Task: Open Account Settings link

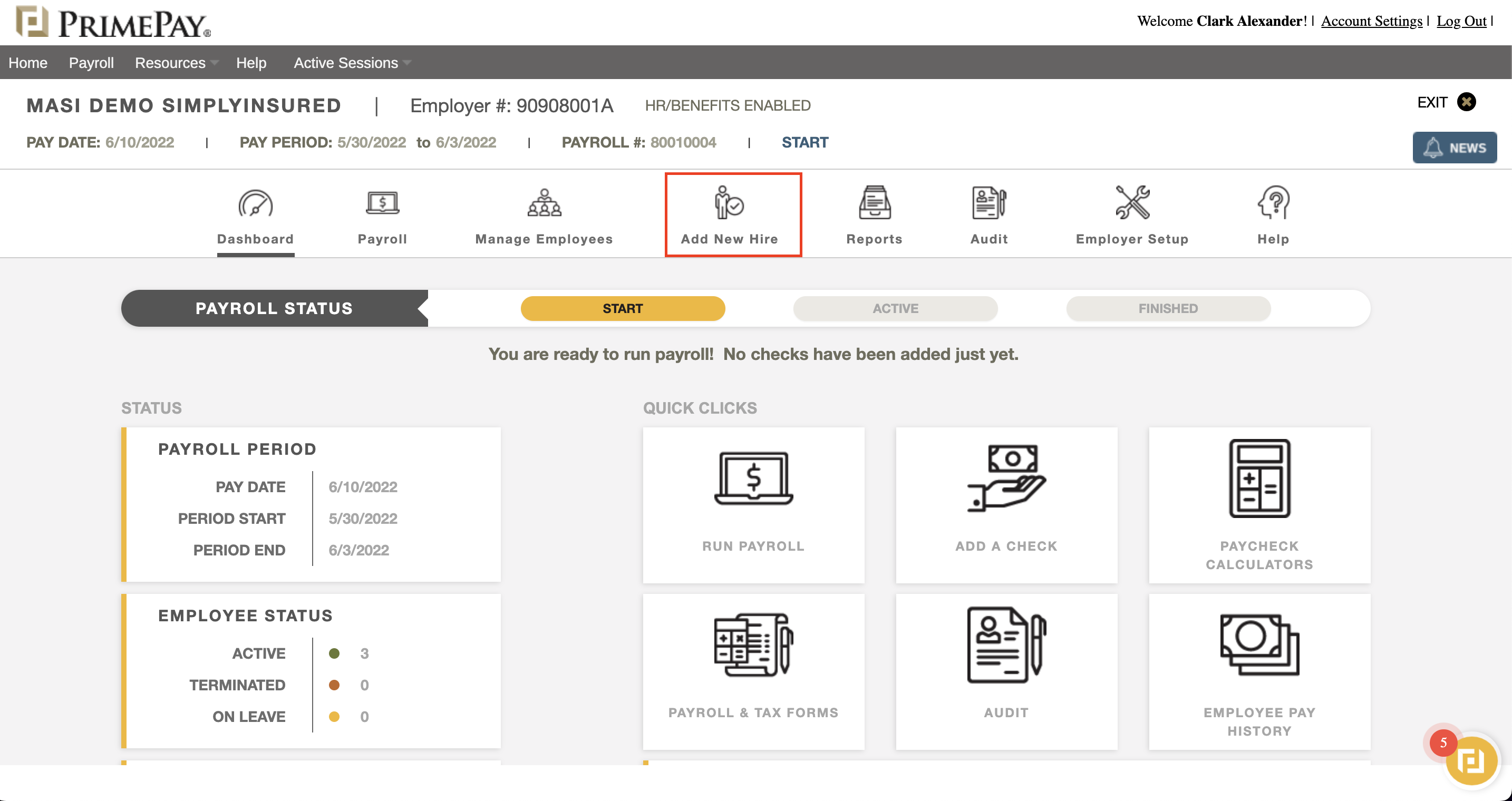Action: tap(1372, 21)
